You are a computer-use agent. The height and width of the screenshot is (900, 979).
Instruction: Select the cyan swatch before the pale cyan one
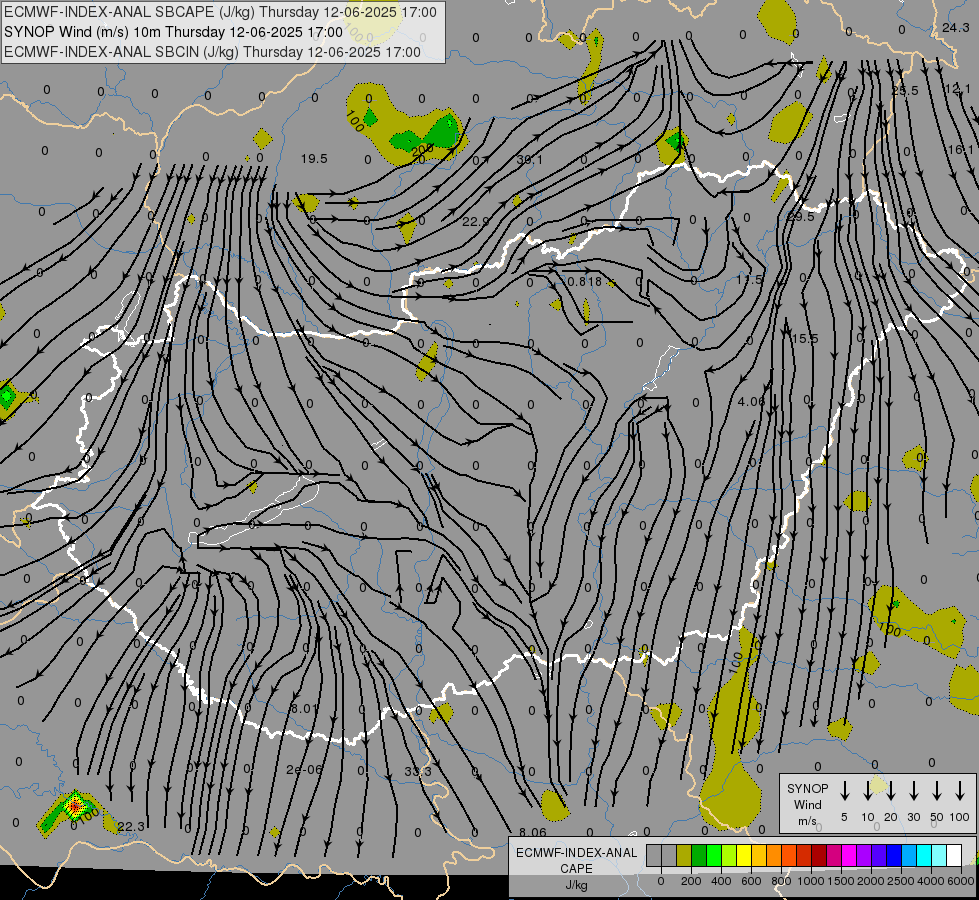click(x=923, y=856)
